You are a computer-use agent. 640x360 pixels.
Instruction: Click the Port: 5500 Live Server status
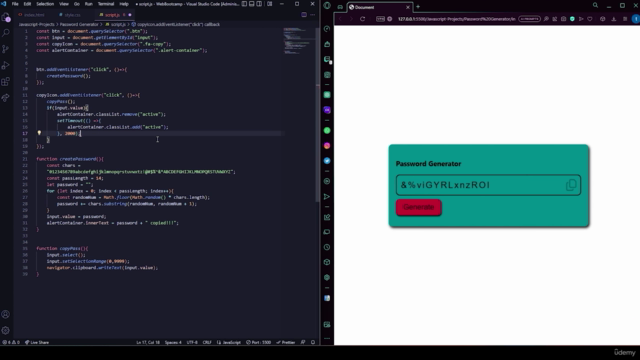coord(258,342)
